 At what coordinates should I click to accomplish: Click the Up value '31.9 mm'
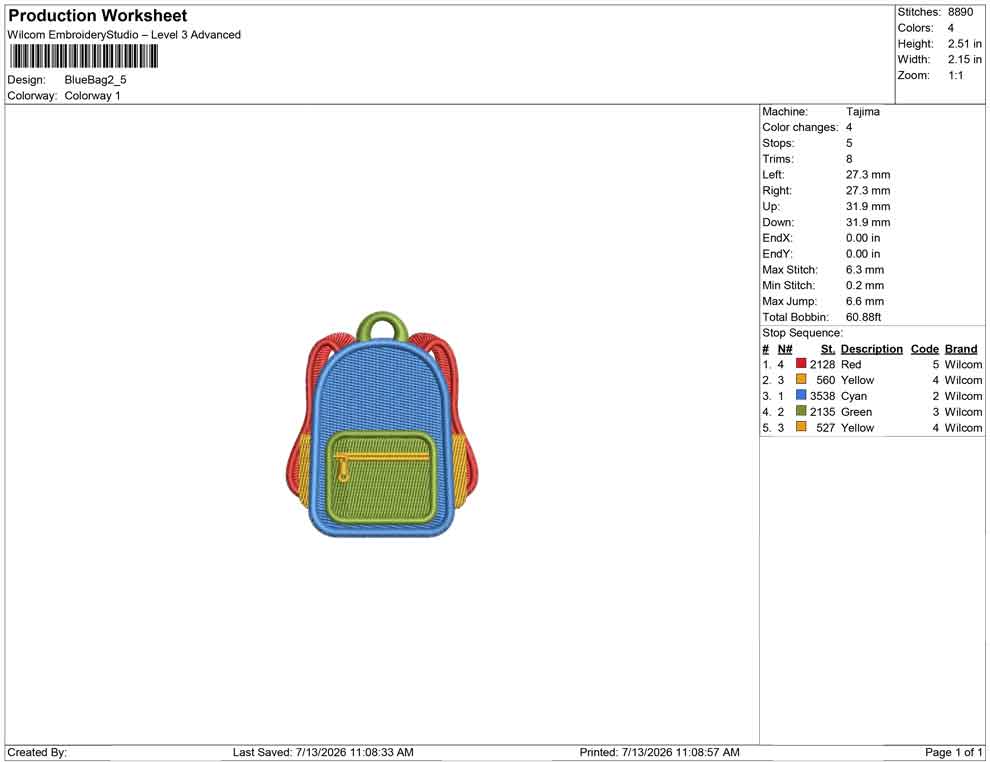coord(868,206)
